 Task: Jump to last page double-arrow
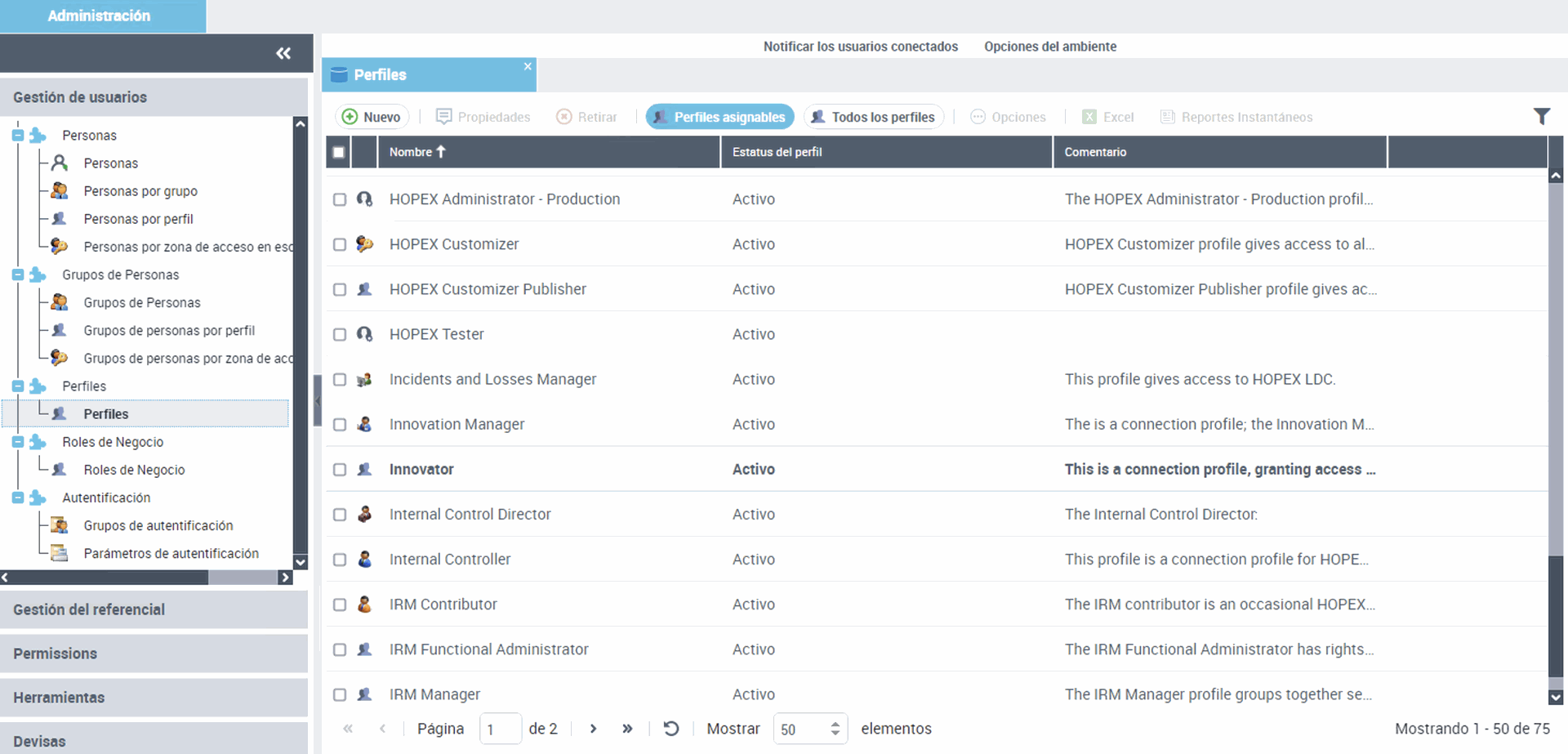[627, 728]
